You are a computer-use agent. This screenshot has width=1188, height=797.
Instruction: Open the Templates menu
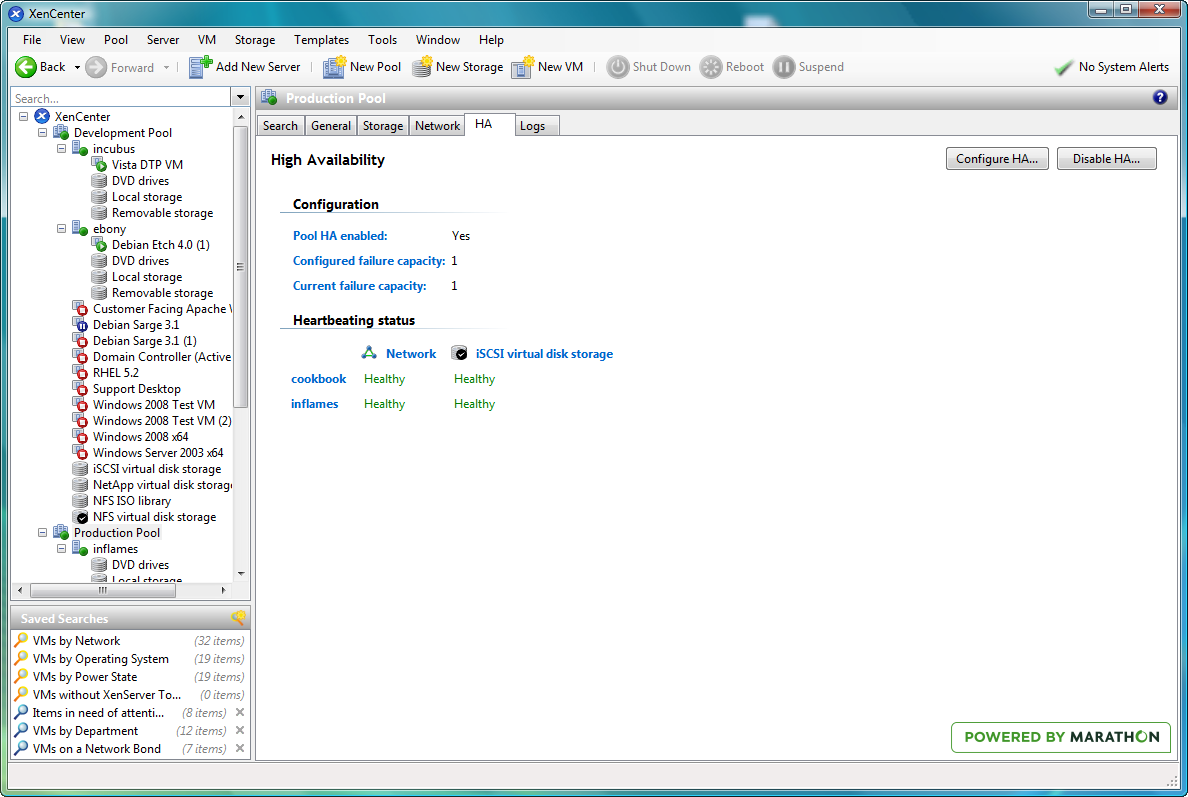click(321, 40)
